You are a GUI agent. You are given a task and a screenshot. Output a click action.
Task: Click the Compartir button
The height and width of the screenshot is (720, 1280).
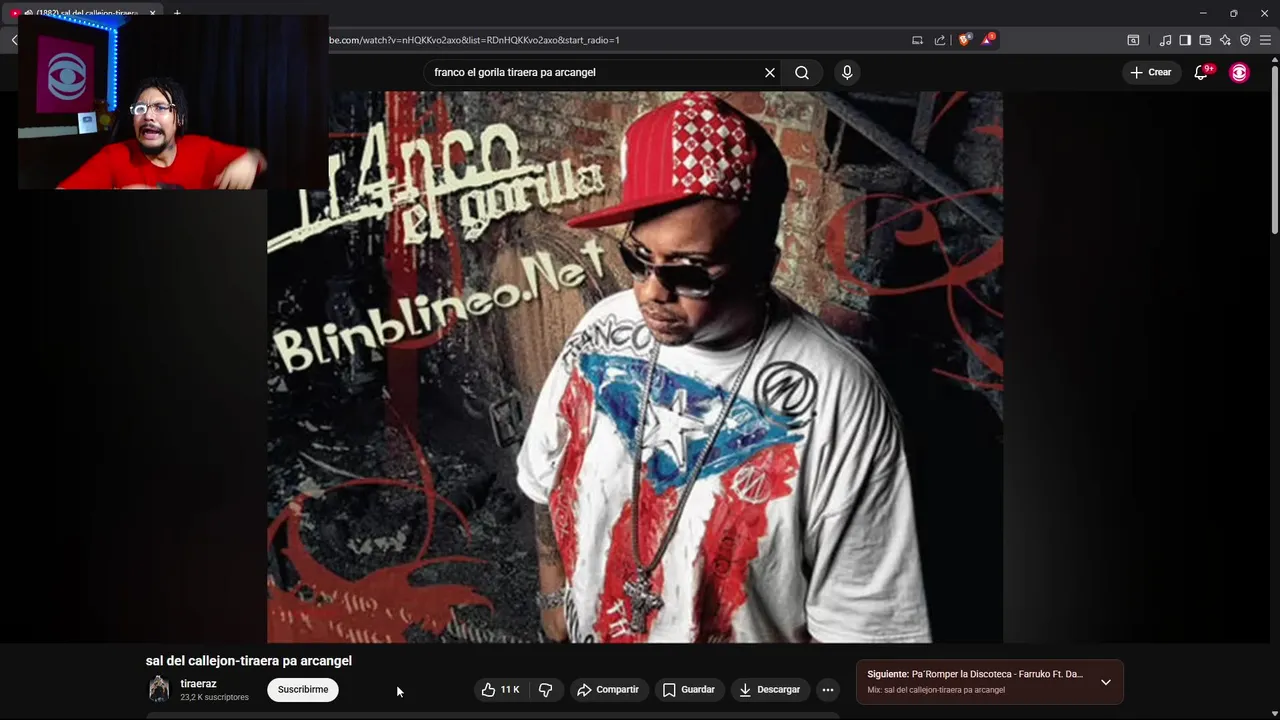[x=608, y=689]
